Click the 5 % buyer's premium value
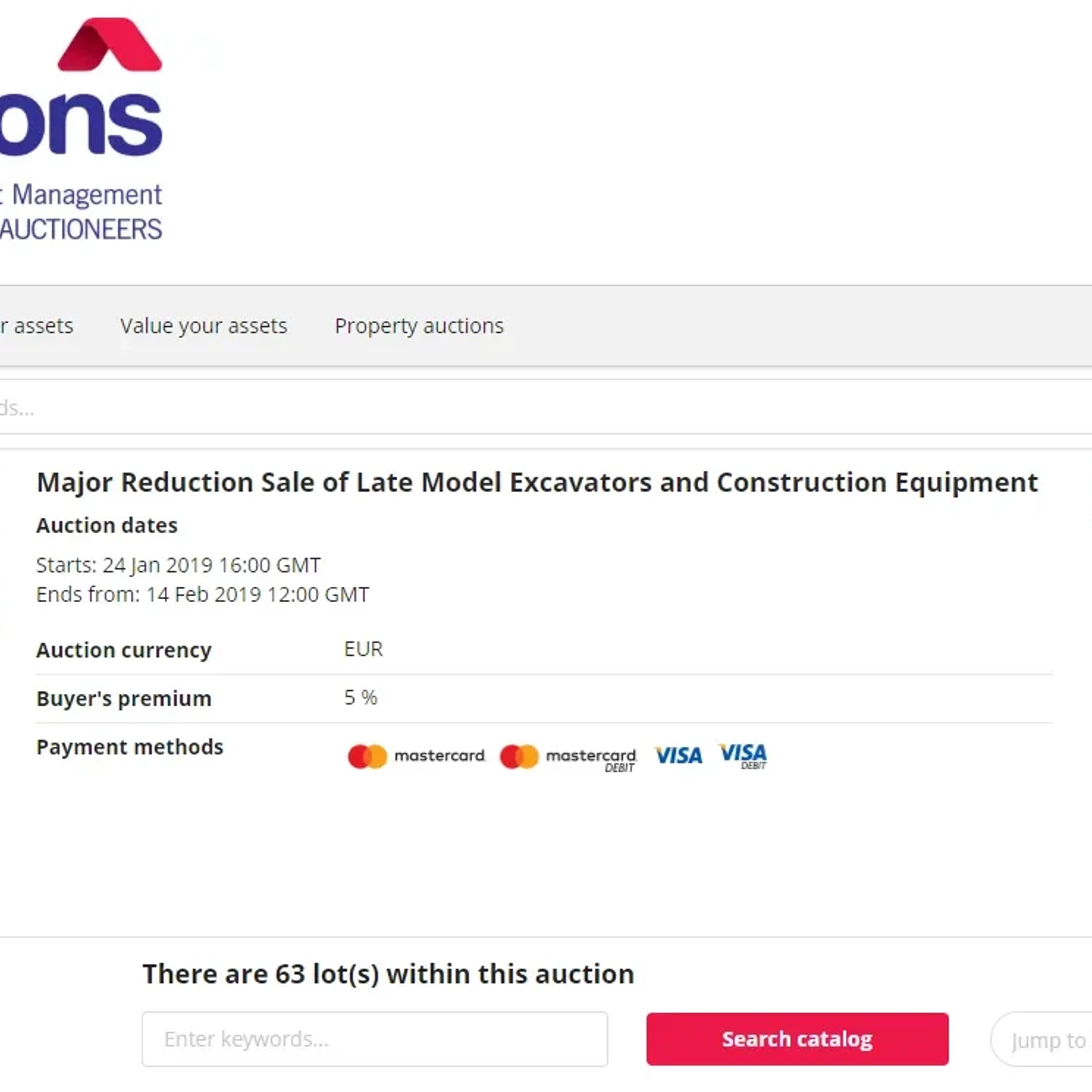This screenshot has height=1092, width=1092. [361, 698]
